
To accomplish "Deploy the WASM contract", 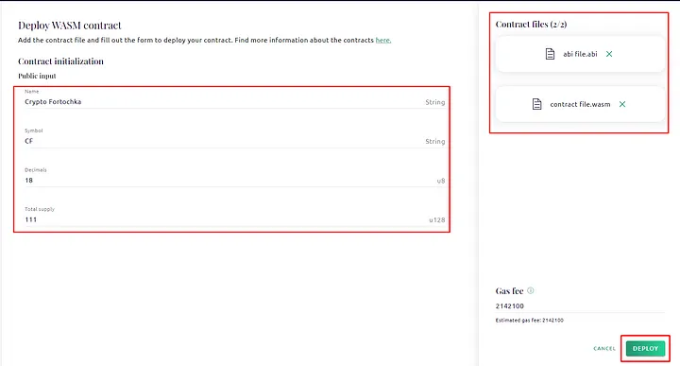I will pos(645,348).
